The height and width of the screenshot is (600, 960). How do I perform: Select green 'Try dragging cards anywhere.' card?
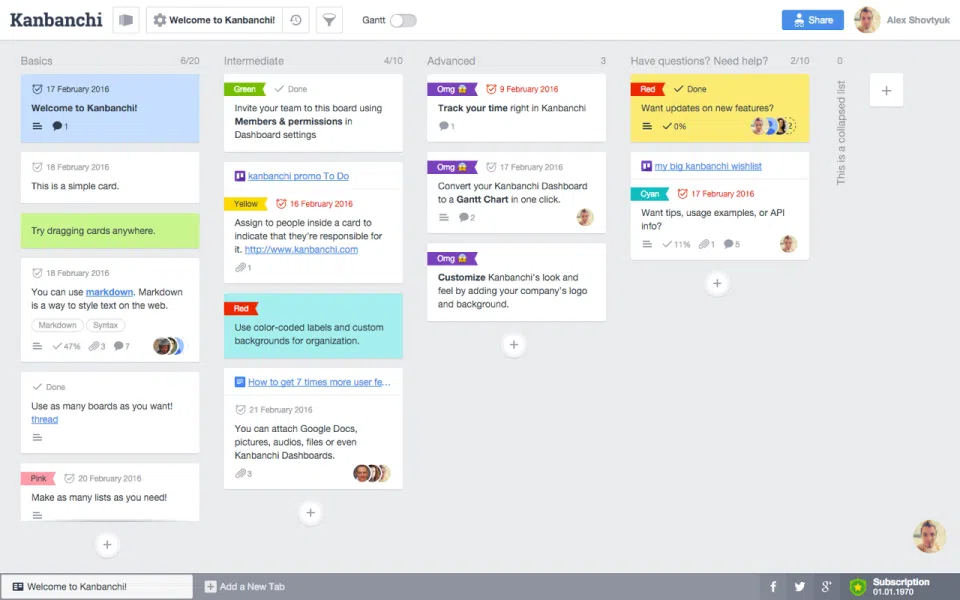(110, 231)
